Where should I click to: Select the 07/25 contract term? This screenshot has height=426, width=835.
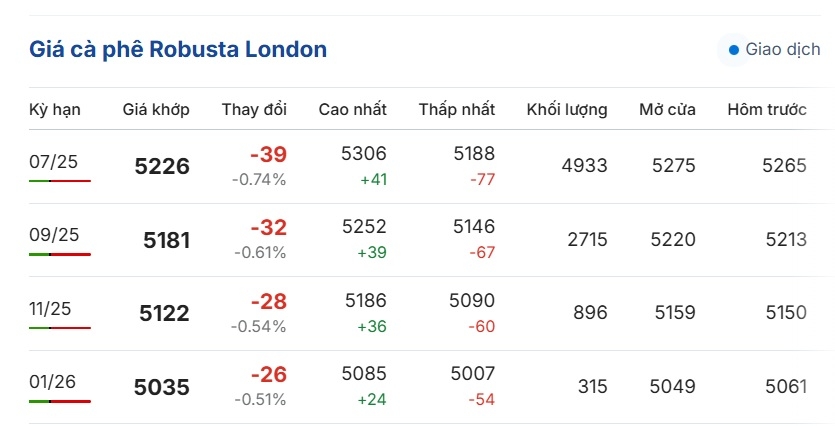coord(53,161)
